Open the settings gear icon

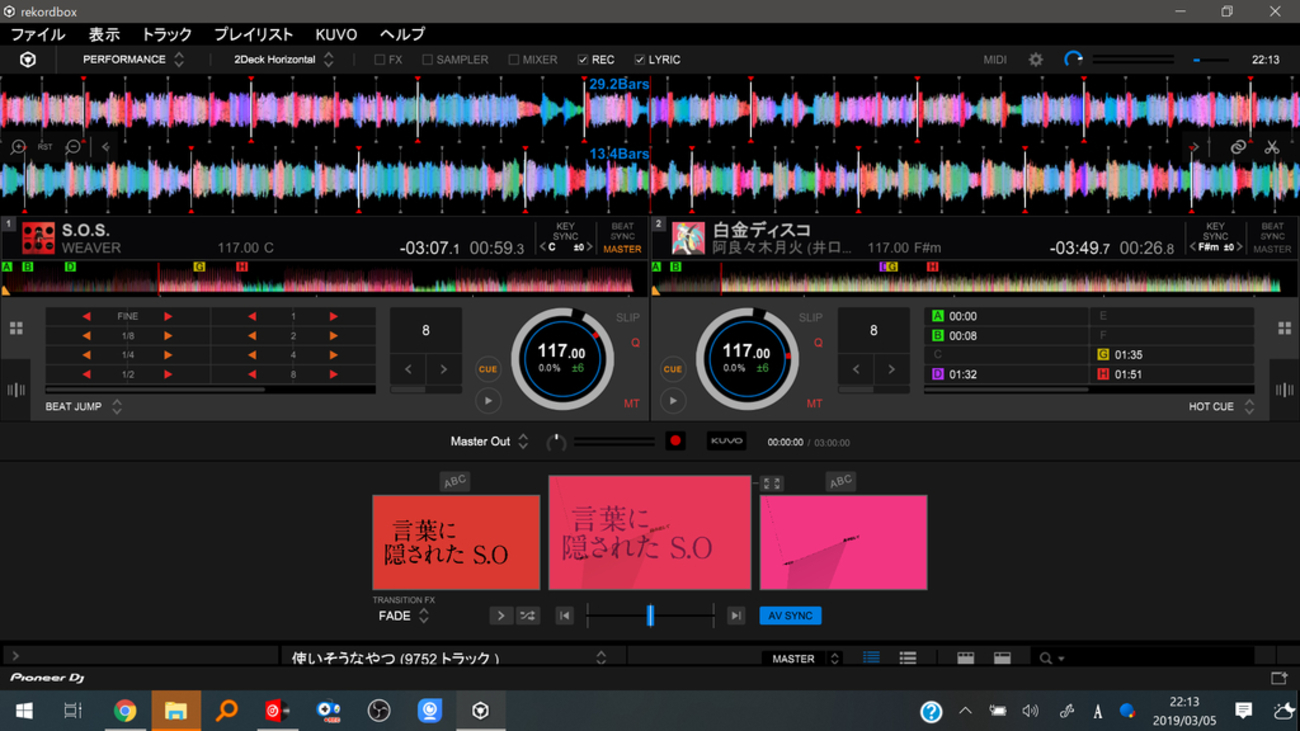(x=1036, y=60)
